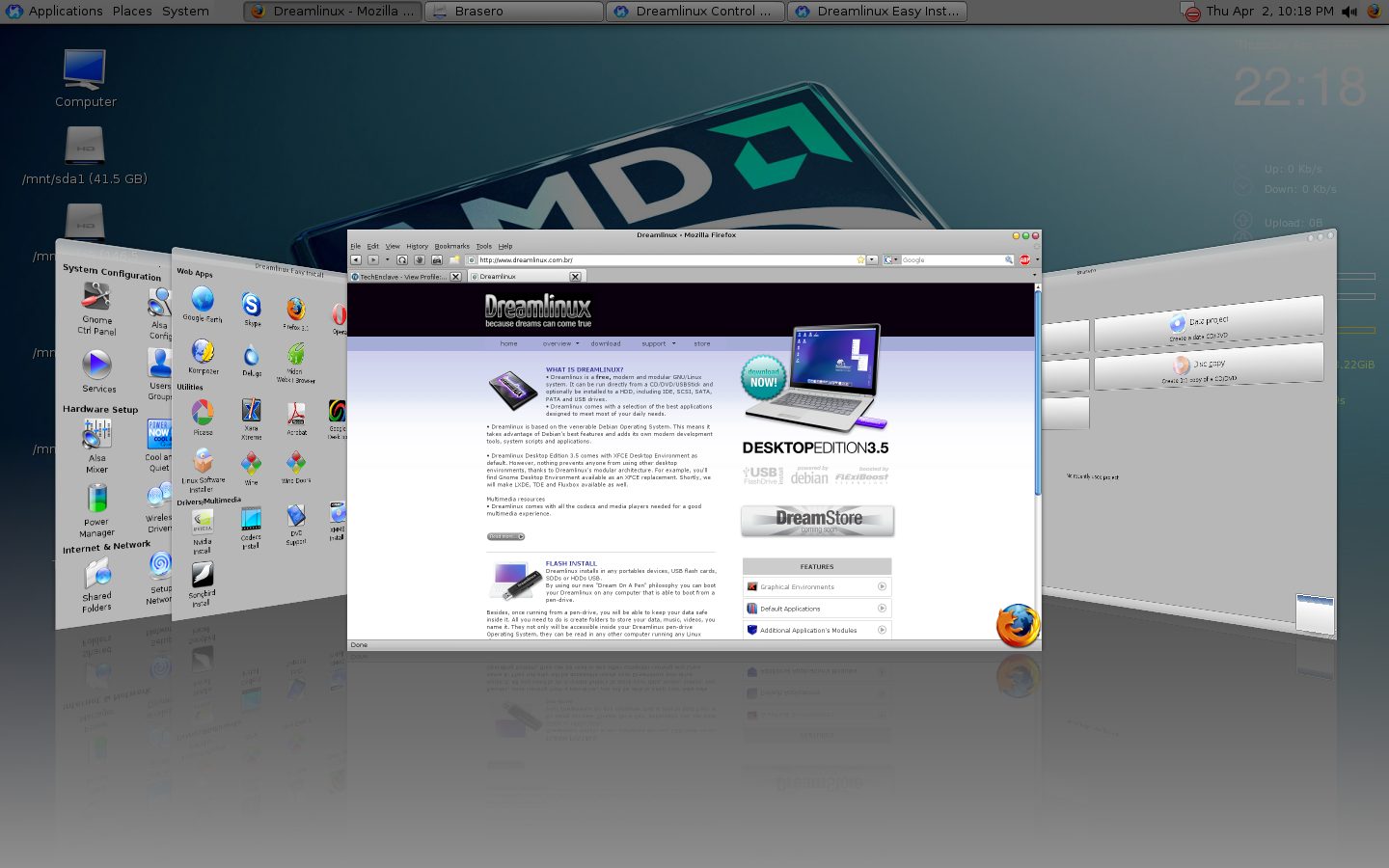Open the Firefox Print toolbar button
Image resolution: width=1389 pixels, height=868 pixels.
[x=437, y=259]
